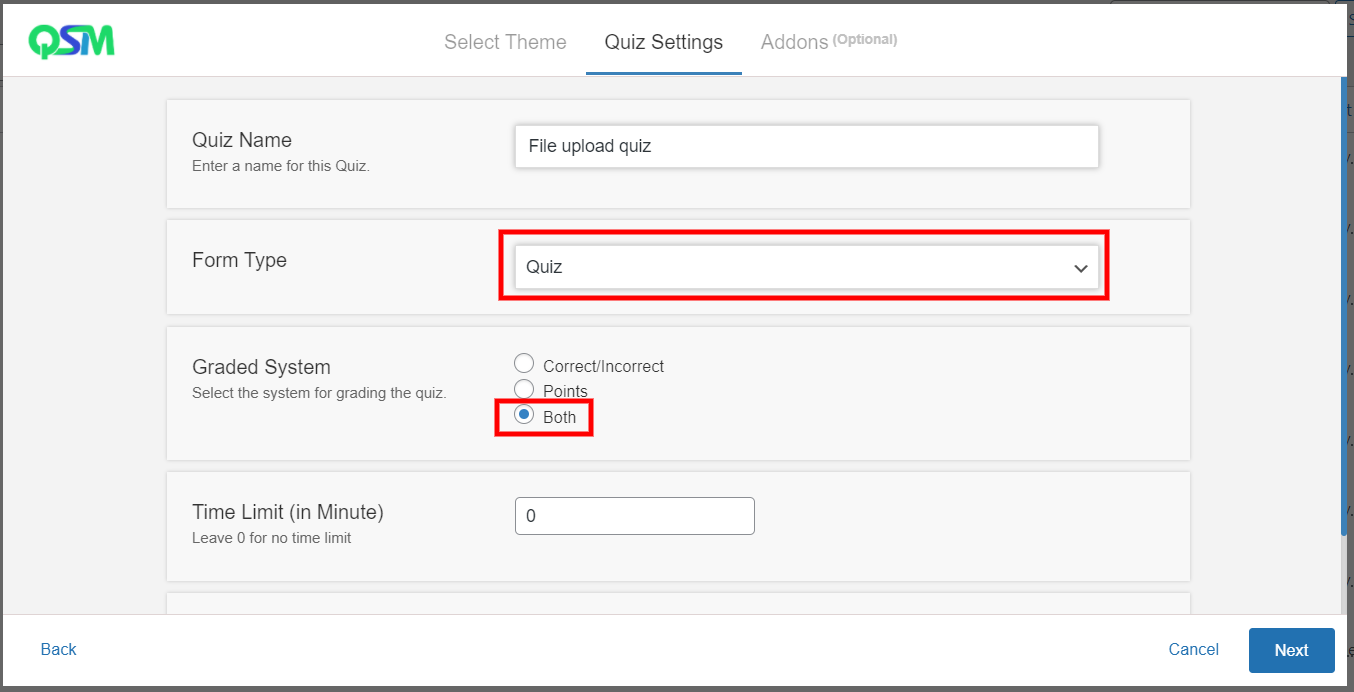Screen dimensions: 1354x692
Task: Click the Time Limit input field
Action: [x=634, y=516]
